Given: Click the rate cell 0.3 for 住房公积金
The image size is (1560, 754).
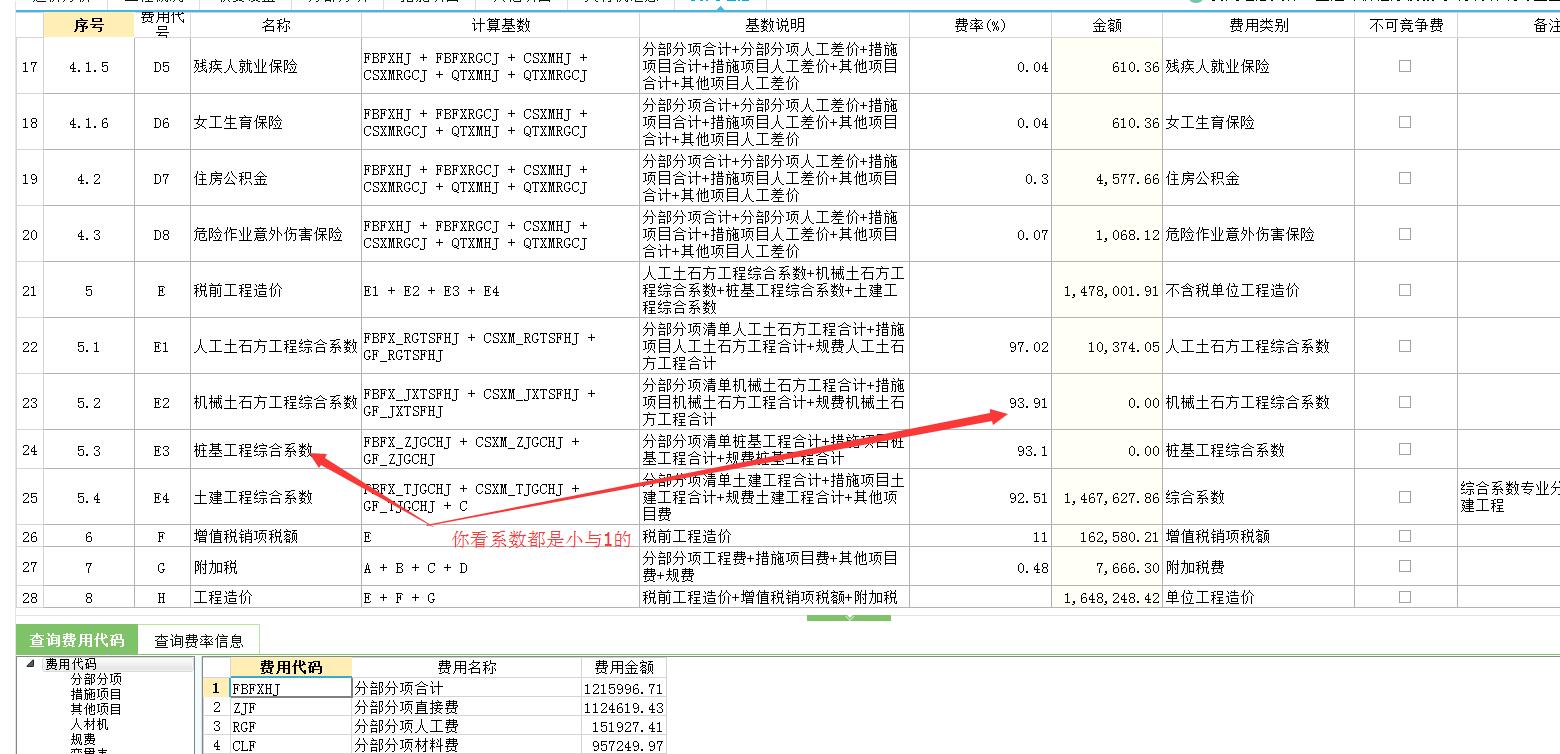Looking at the screenshot, I should tap(980, 179).
